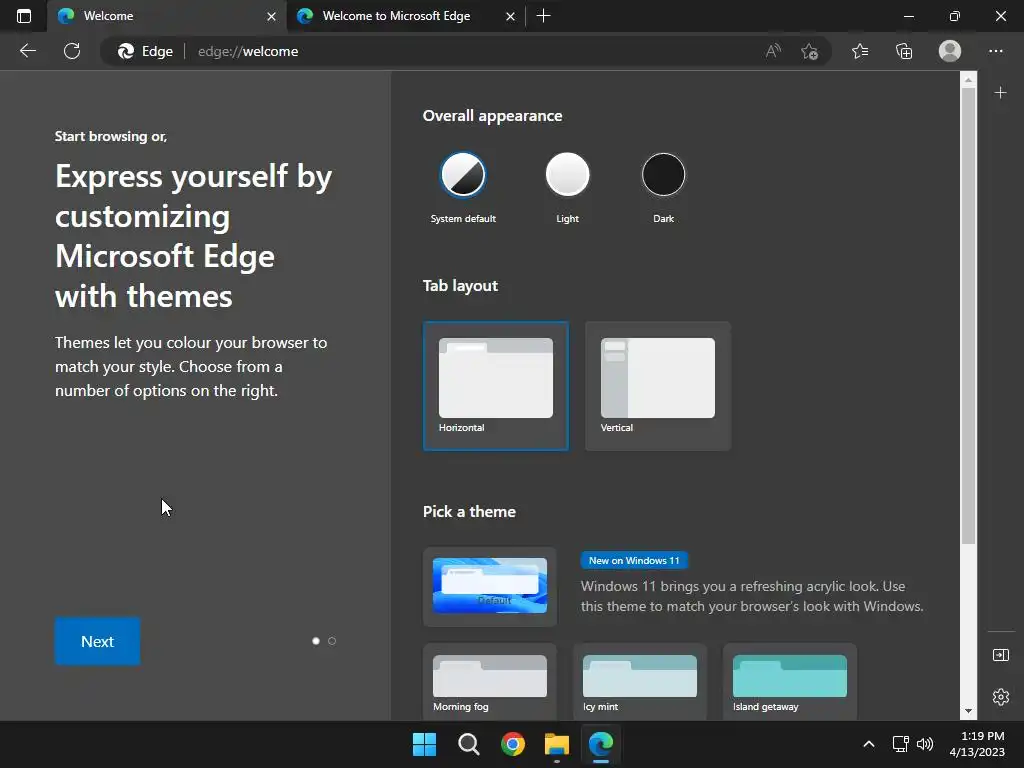Choose Horizontal tab layout
This screenshot has width=1024, height=768.
496,386
